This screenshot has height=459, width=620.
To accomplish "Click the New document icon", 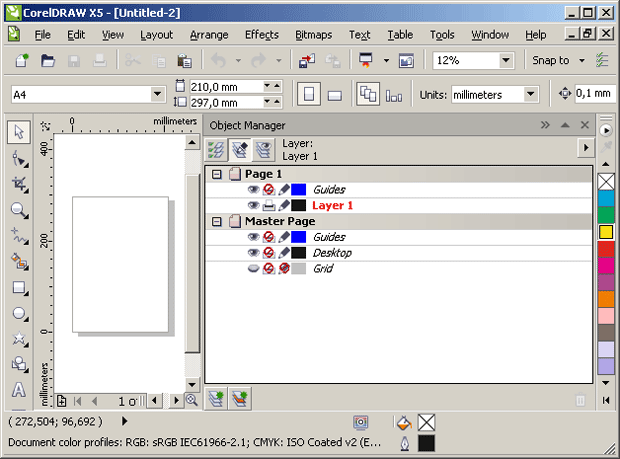I will tap(22, 60).
